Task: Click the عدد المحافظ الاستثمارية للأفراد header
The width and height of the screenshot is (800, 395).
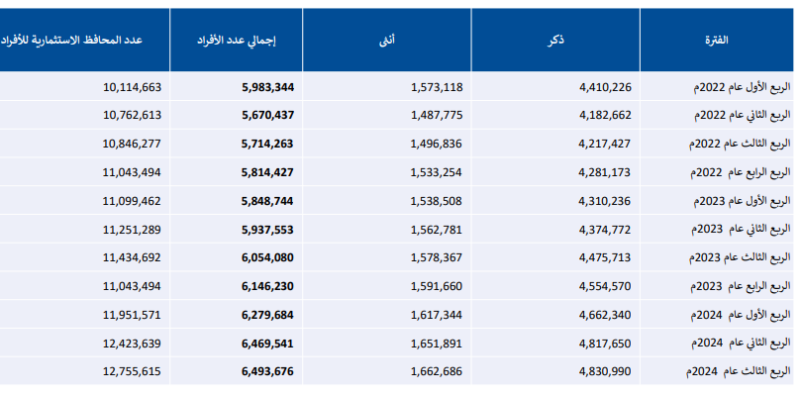Action: [70, 40]
